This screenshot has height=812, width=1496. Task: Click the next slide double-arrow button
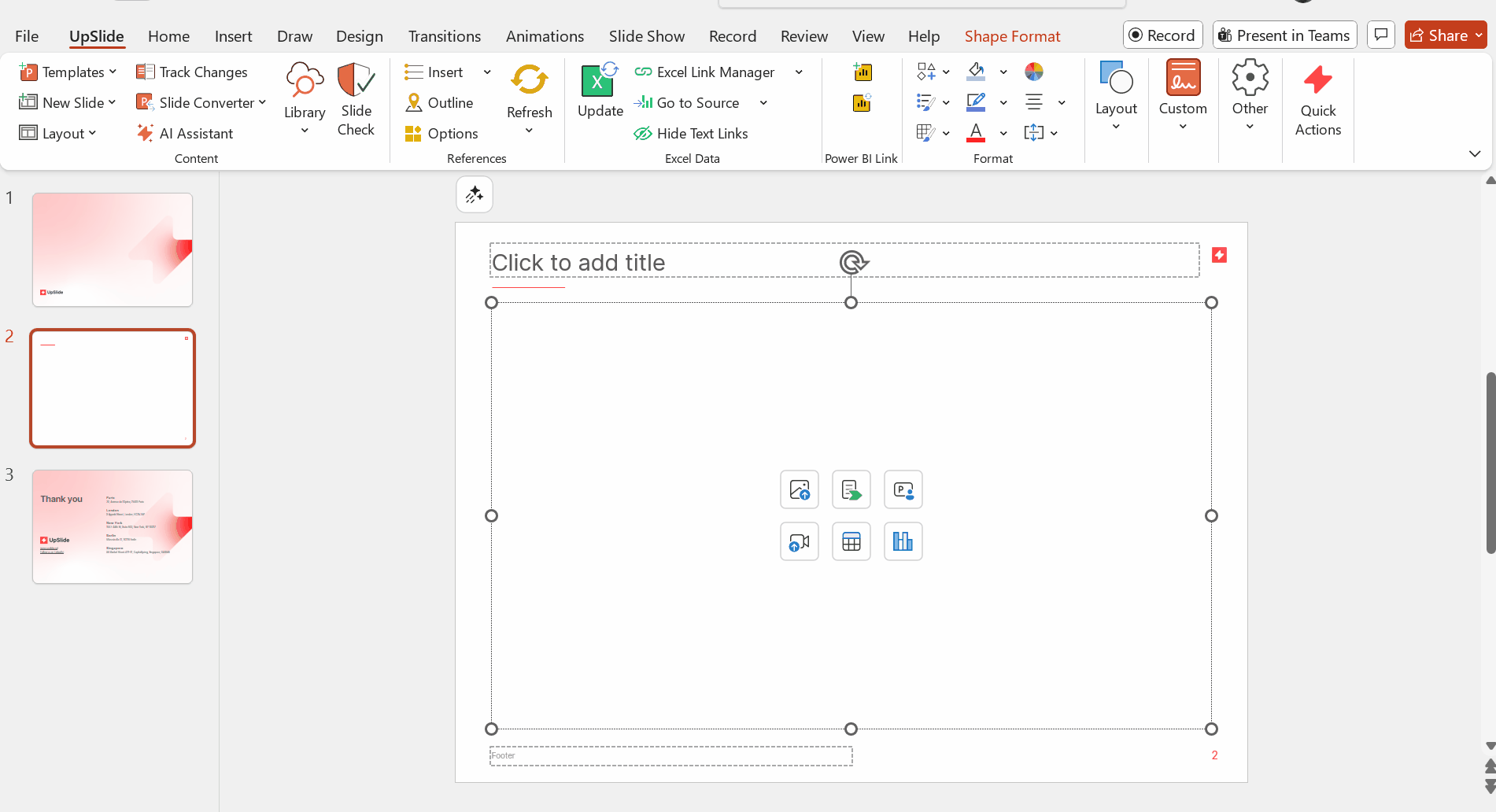[x=1490, y=786]
